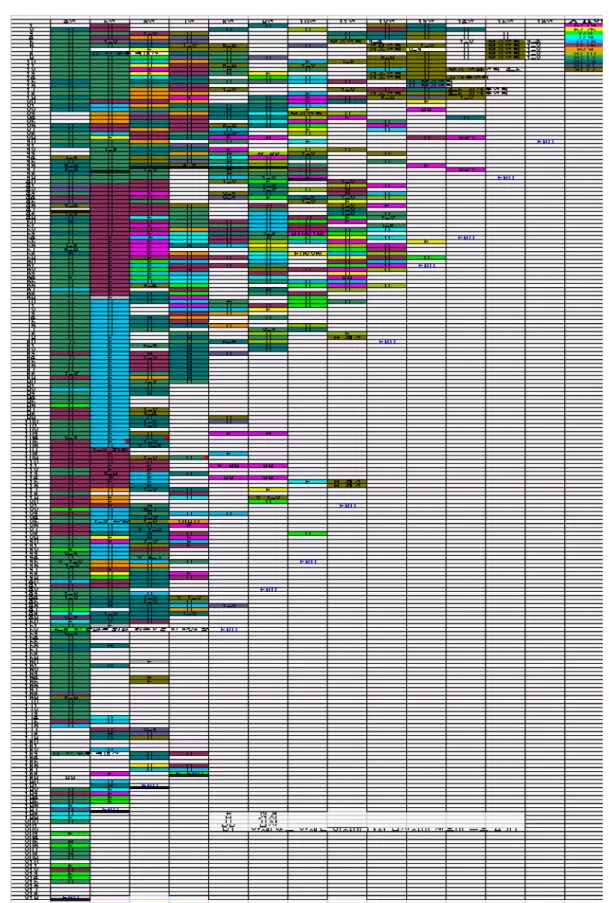Click the first data column header

click(70, 21)
